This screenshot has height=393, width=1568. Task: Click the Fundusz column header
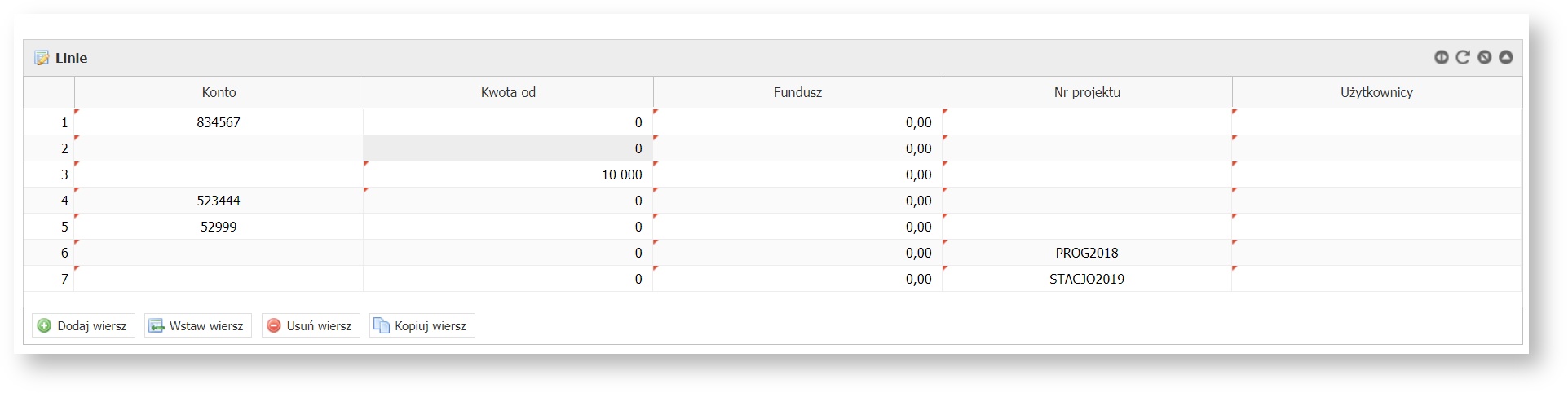tap(797, 92)
